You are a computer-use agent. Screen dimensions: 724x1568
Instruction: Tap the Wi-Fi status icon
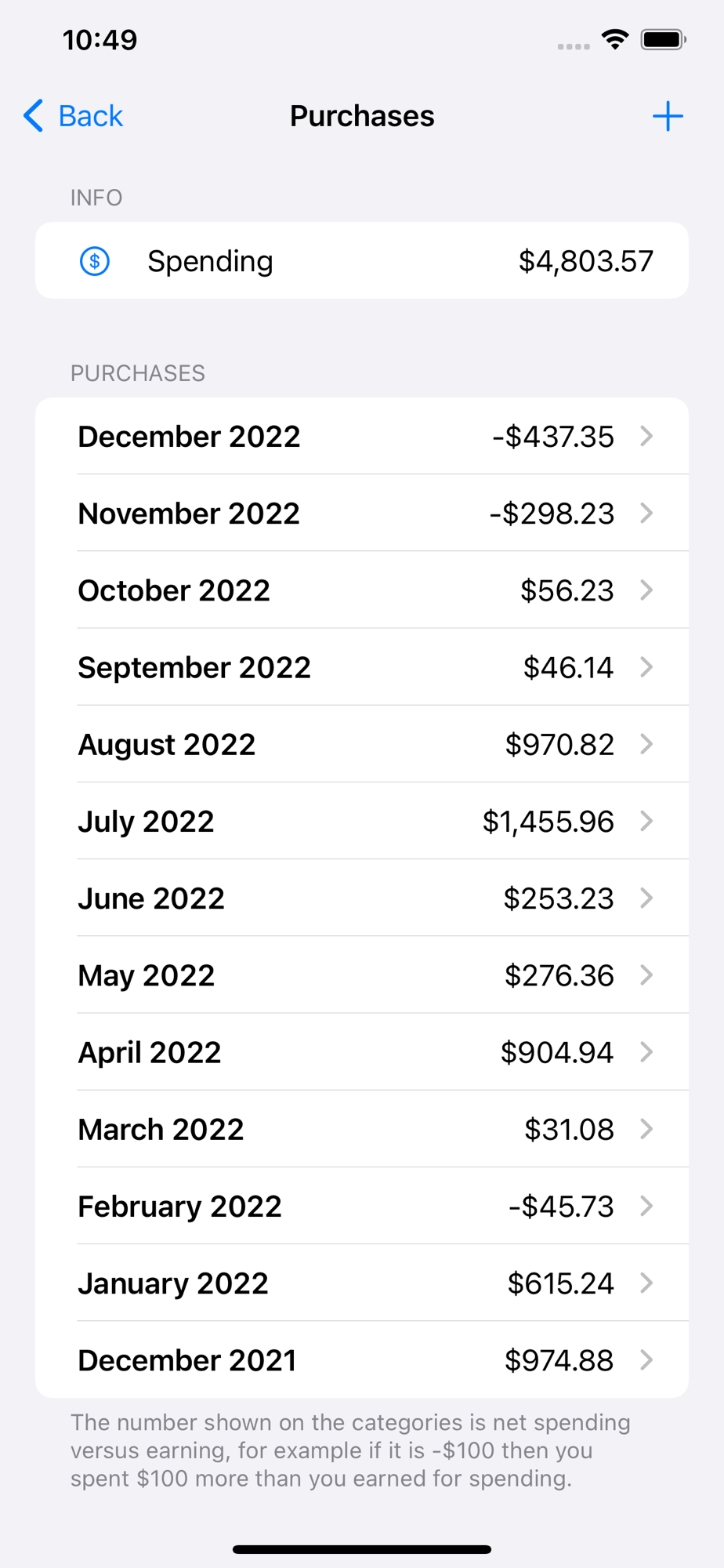click(615, 39)
